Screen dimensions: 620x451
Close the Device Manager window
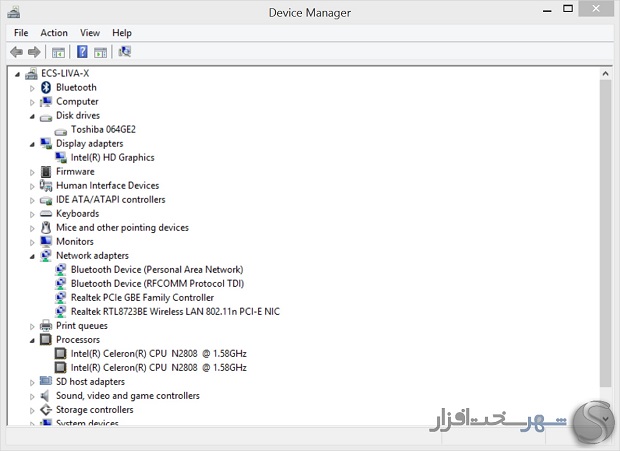tap(596, 8)
